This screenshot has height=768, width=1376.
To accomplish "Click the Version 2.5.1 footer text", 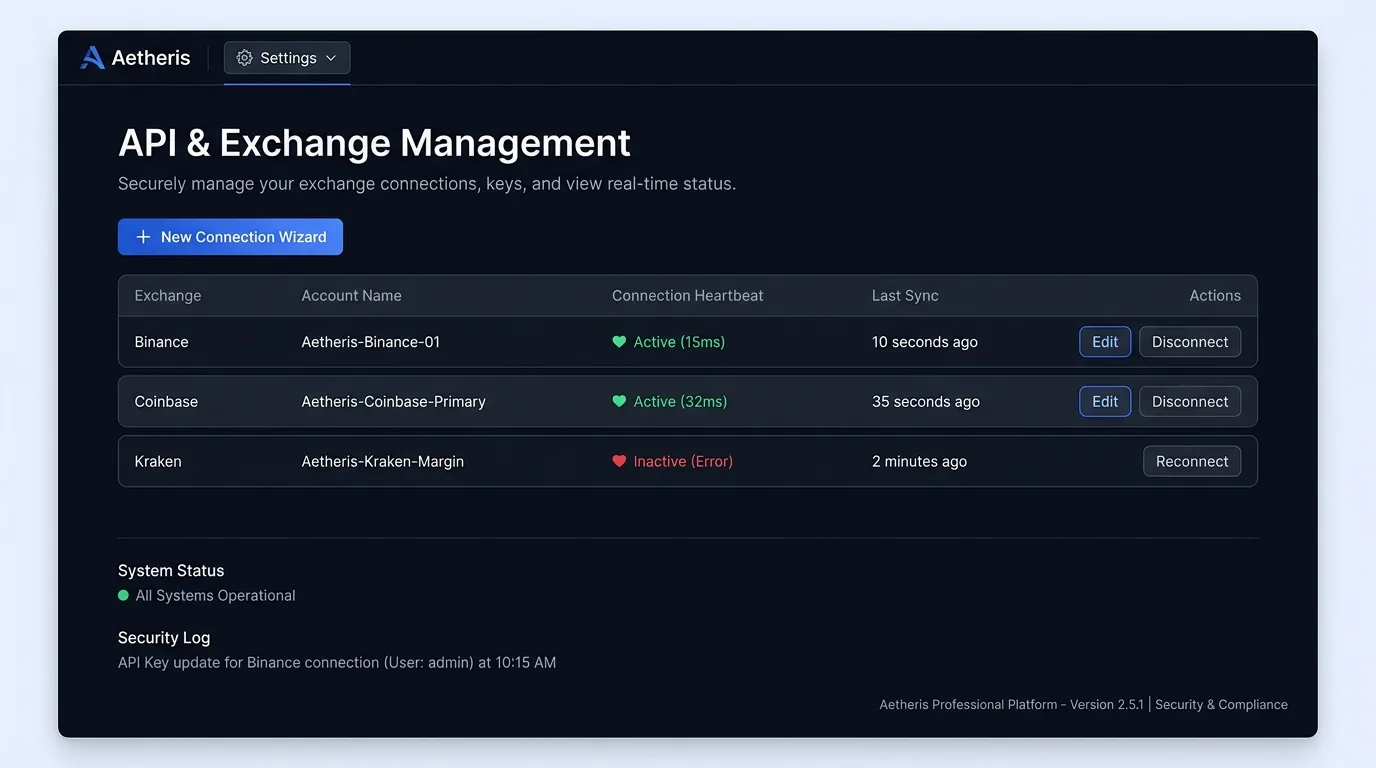I will click(x=1107, y=705).
